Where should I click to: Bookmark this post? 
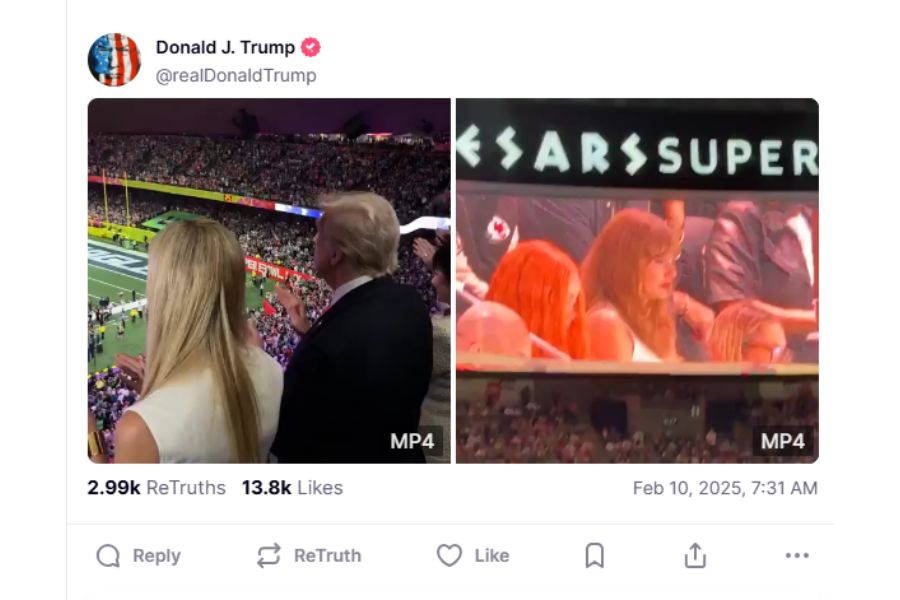pos(595,556)
